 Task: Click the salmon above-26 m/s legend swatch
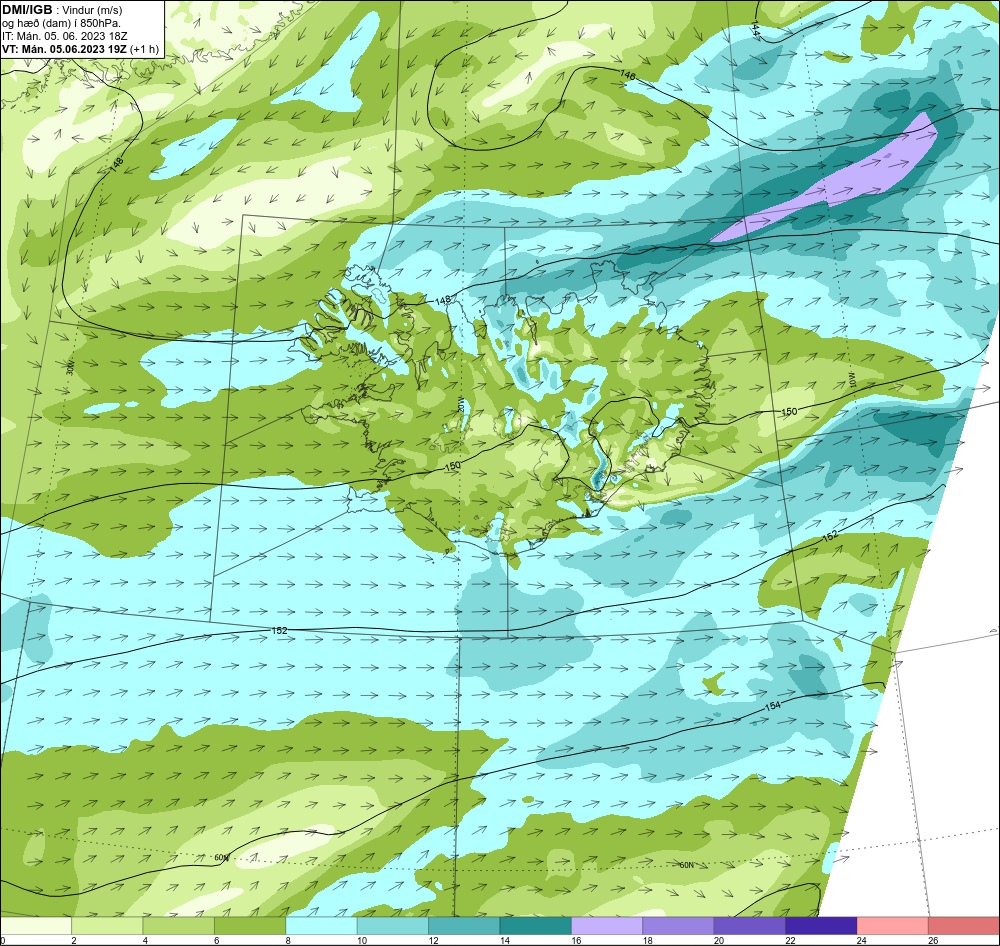pyautogui.click(x=964, y=925)
